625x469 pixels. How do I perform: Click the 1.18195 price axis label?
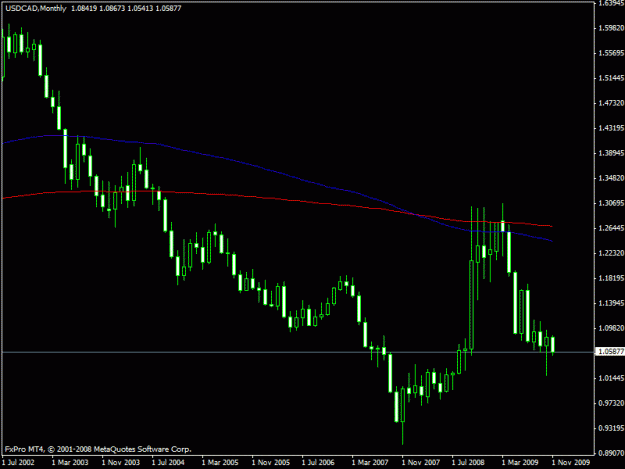(611, 278)
